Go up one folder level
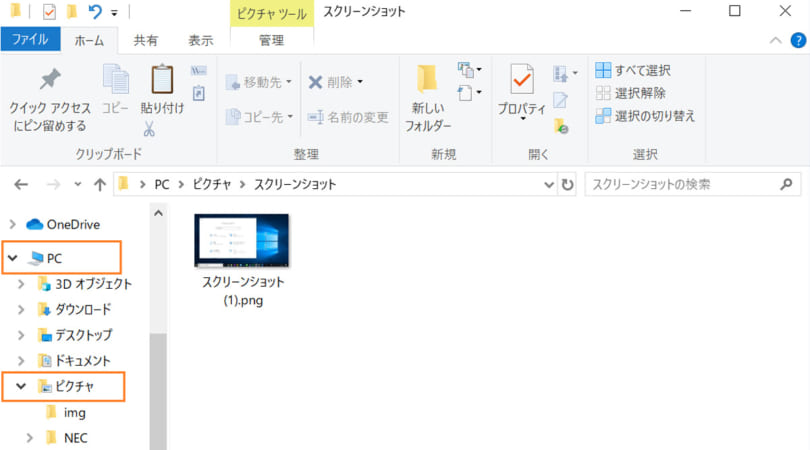This screenshot has width=810, height=450. [100, 184]
